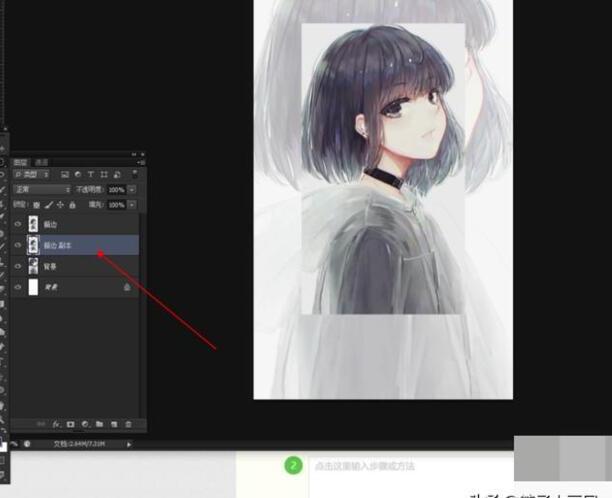The height and width of the screenshot is (498, 612).
Task: Open the Layers panel flyout menu icon
Action: (141, 162)
